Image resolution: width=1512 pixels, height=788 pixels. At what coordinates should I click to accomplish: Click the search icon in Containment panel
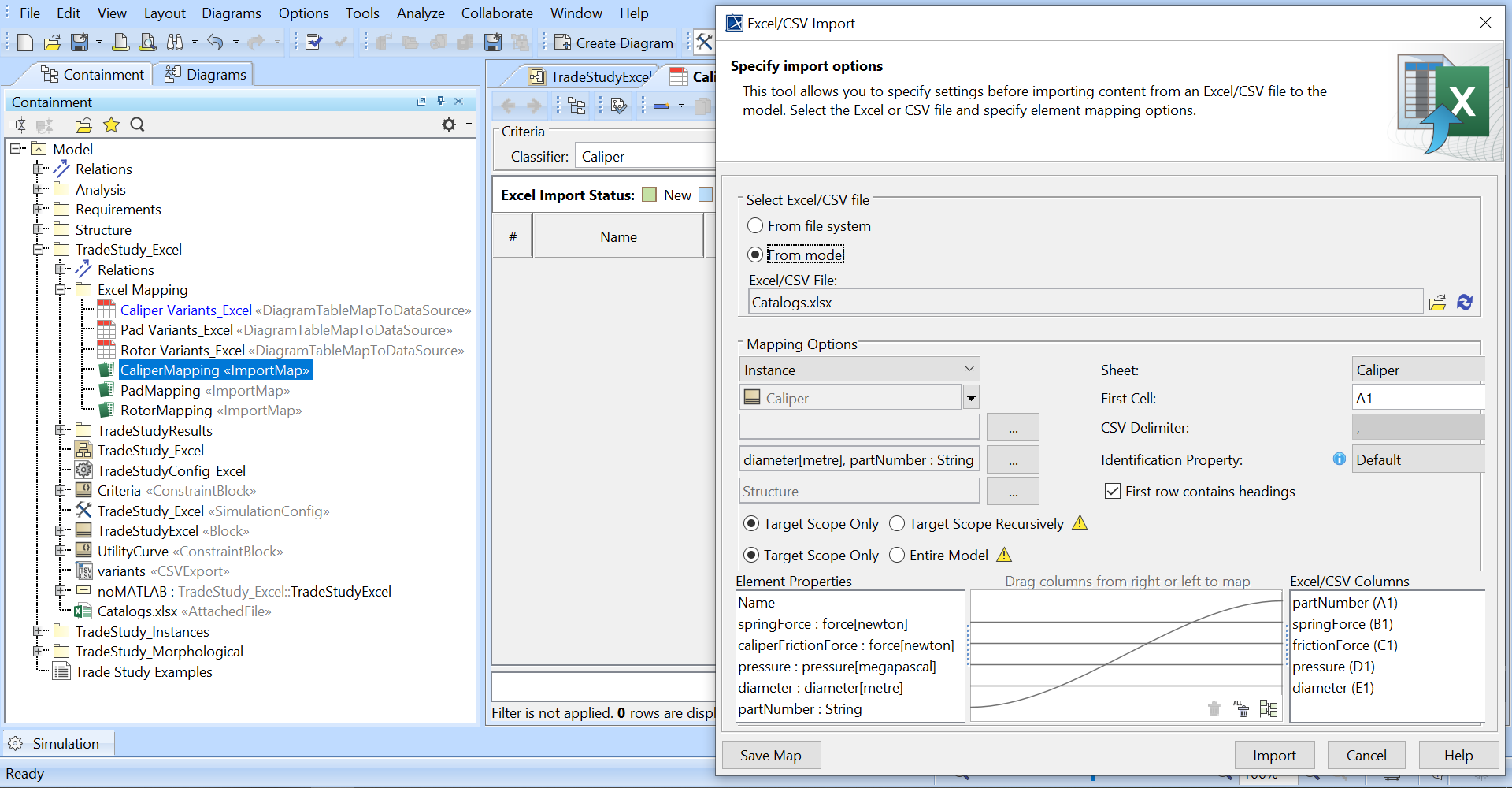pyautogui.click(x=137, y=125)
